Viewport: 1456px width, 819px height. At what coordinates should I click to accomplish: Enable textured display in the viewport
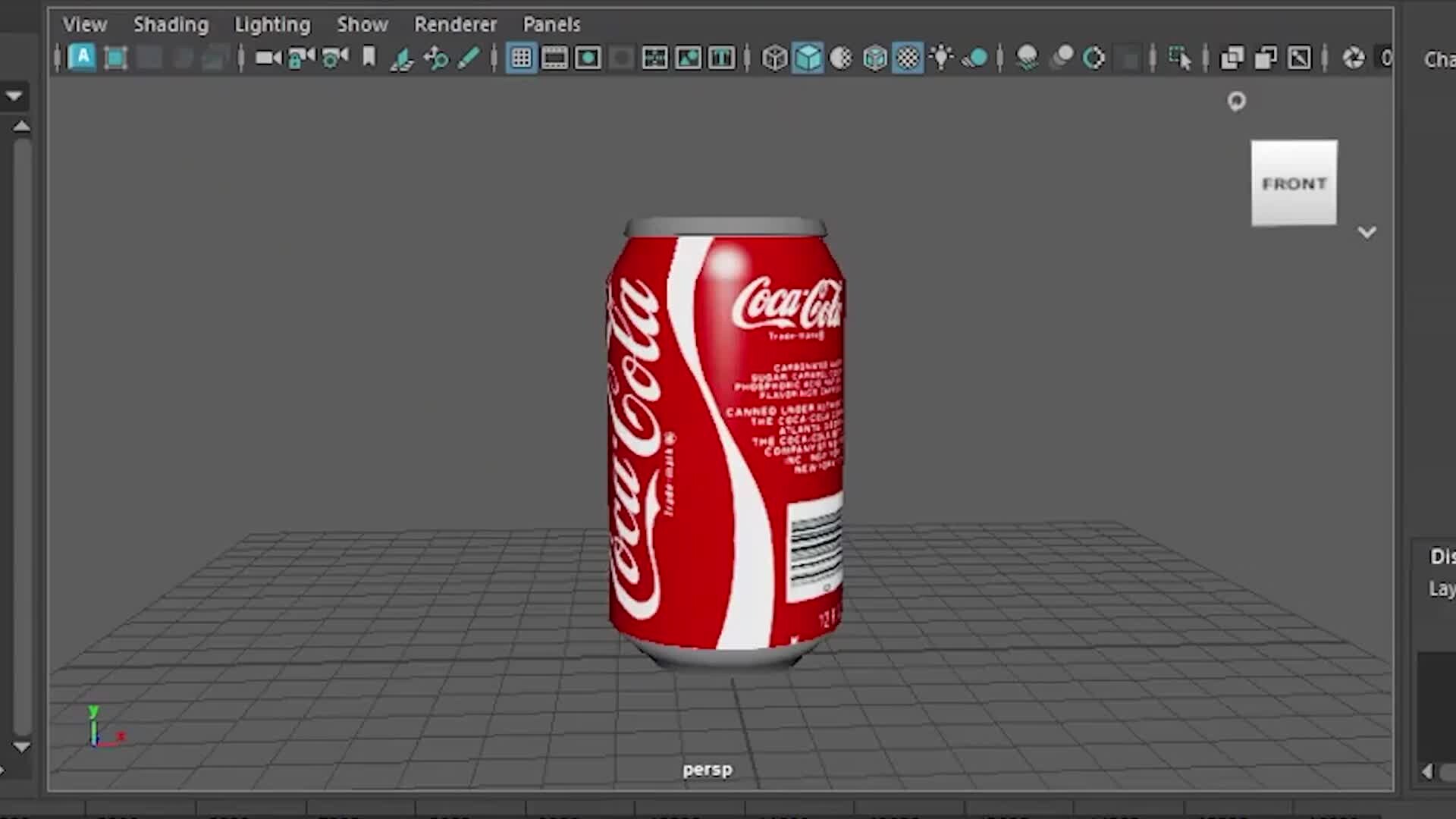908,57
